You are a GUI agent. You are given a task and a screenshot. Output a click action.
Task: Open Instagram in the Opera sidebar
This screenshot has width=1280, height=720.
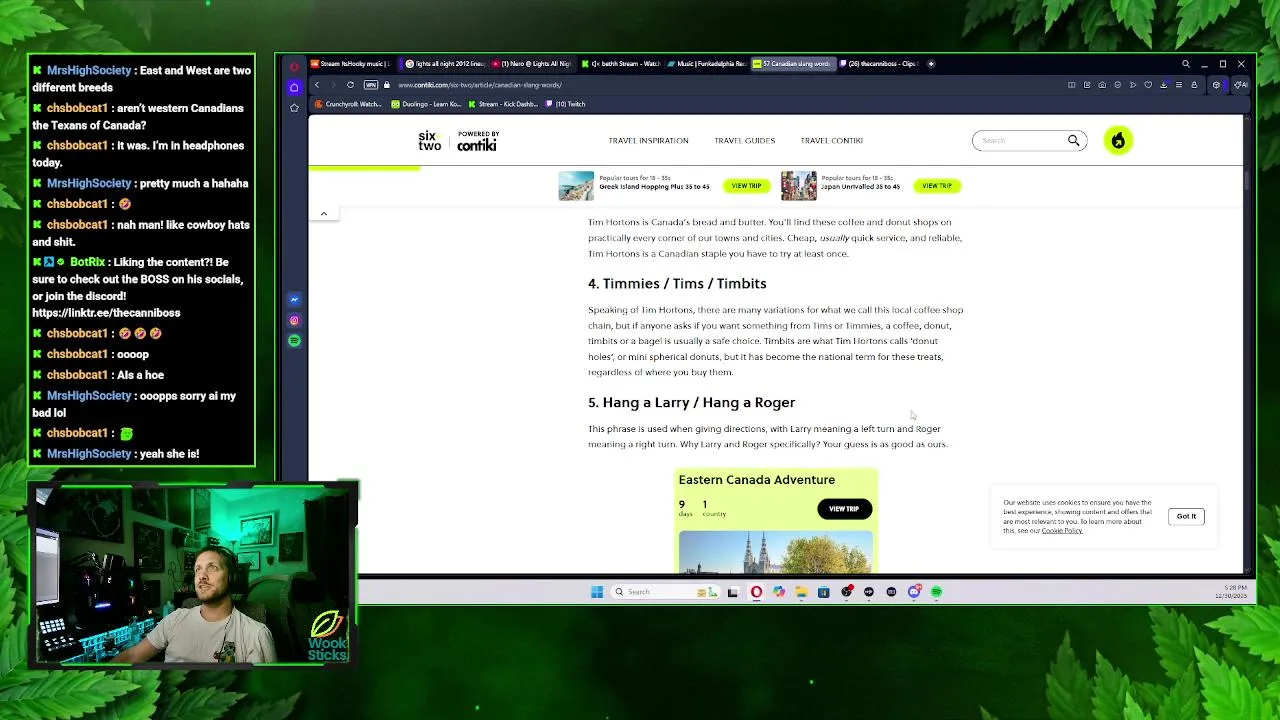pos(294,321)
